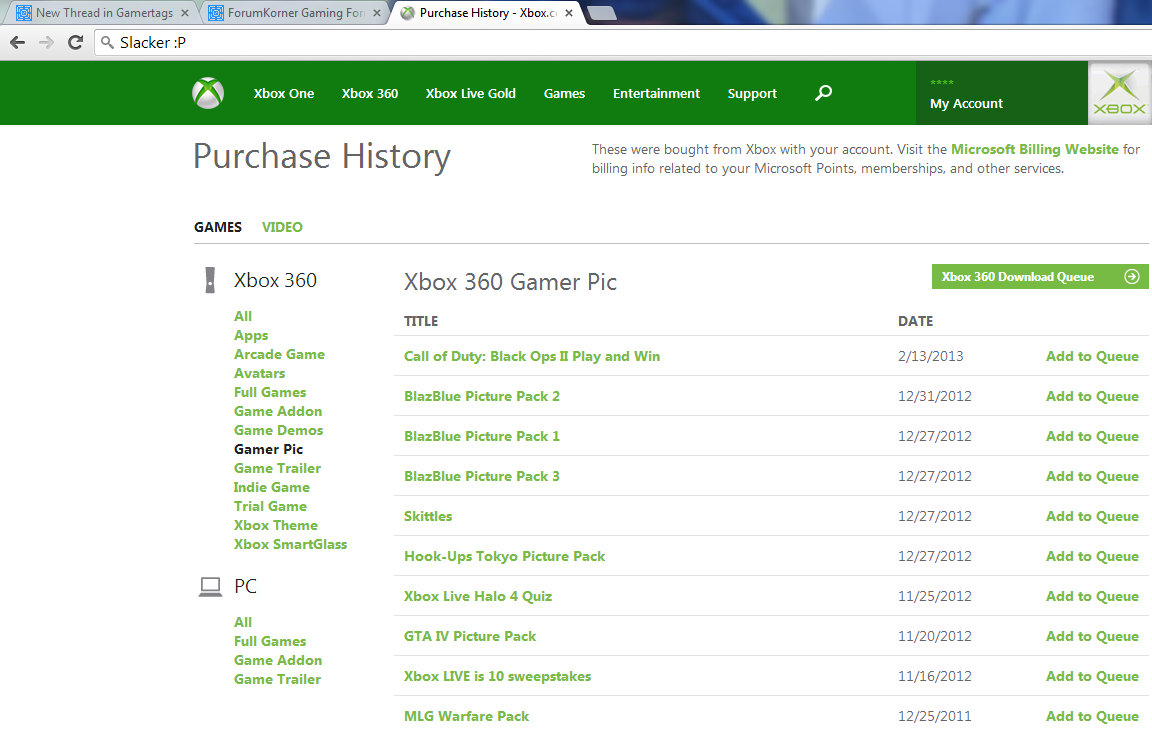This screenshot has width=1152, height=733.
Task: Open Xbox LIVE is 10 sweepstakes
Action: coord(497,676)
